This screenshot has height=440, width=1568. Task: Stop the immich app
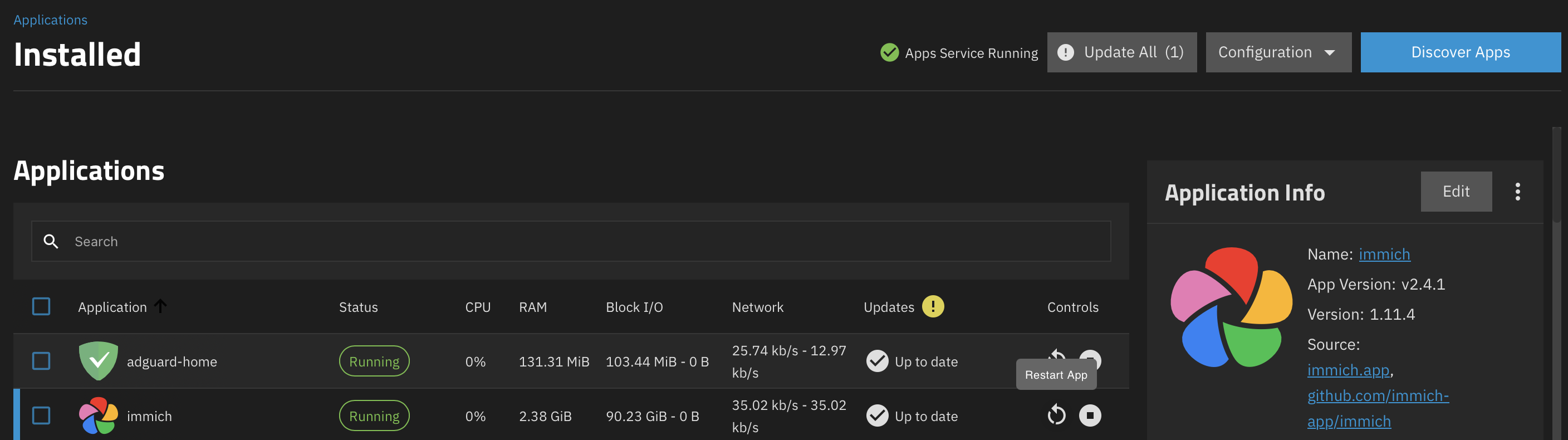point(1090,415)
